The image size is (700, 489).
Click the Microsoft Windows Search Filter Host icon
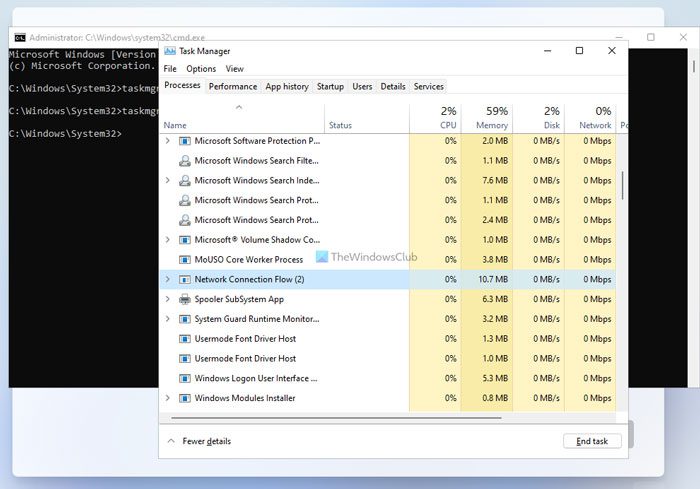pos(184,161)
